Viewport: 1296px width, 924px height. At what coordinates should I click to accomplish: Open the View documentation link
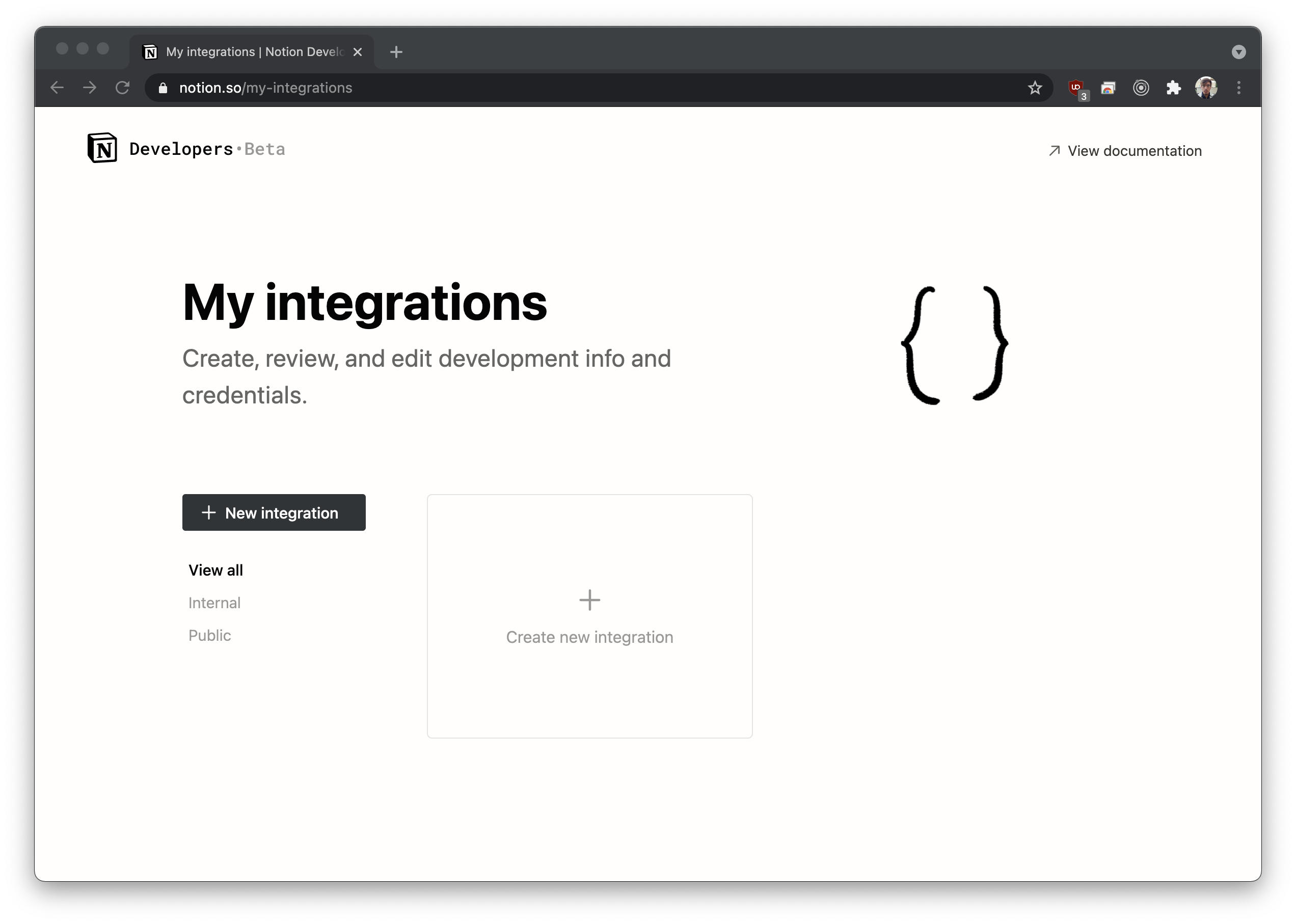click(1125, 151)
